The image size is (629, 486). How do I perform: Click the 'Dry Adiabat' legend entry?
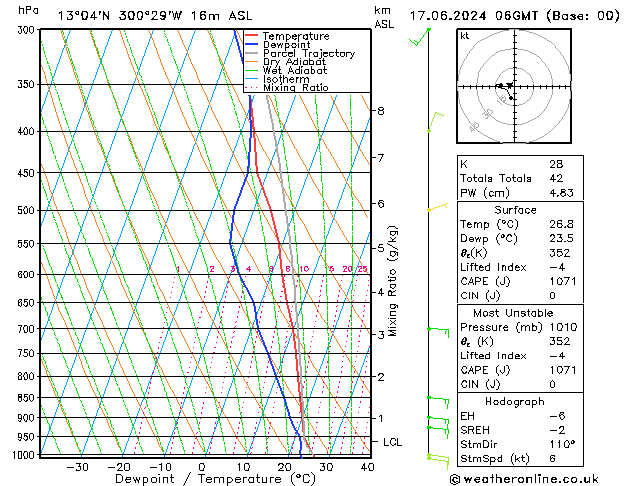coord(294,62)
